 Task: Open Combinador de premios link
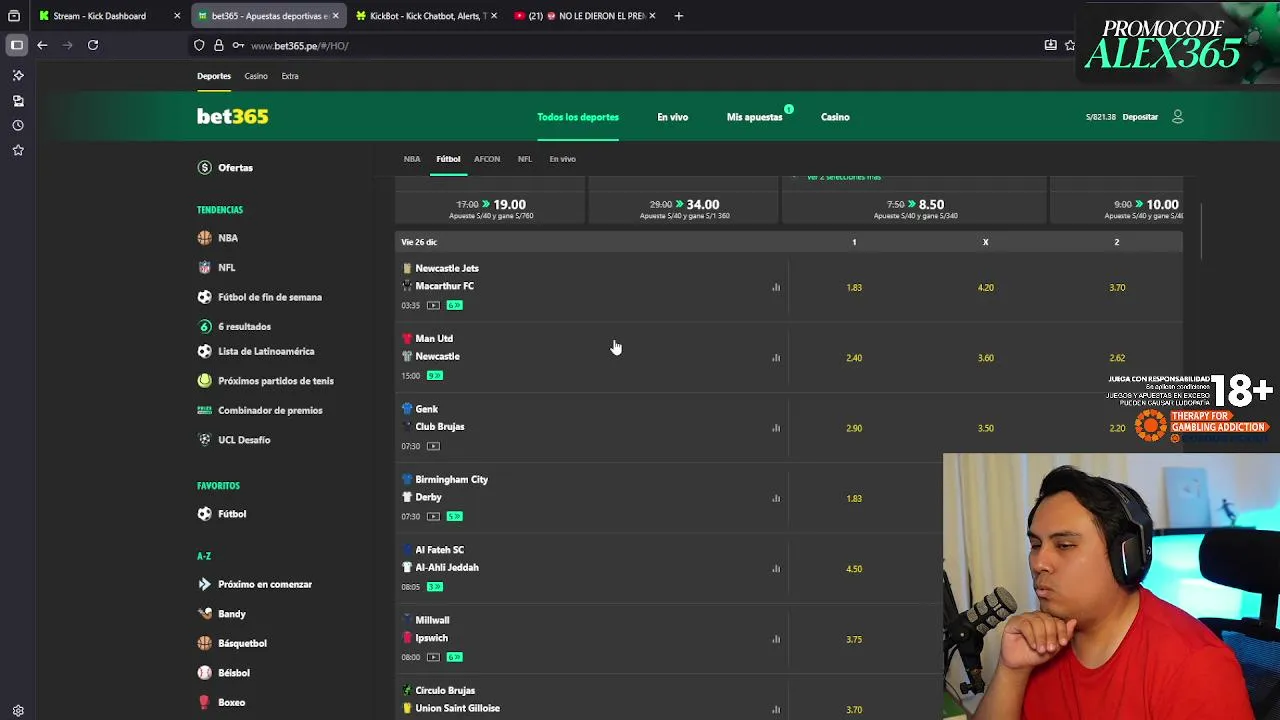(x=270, y=411)
